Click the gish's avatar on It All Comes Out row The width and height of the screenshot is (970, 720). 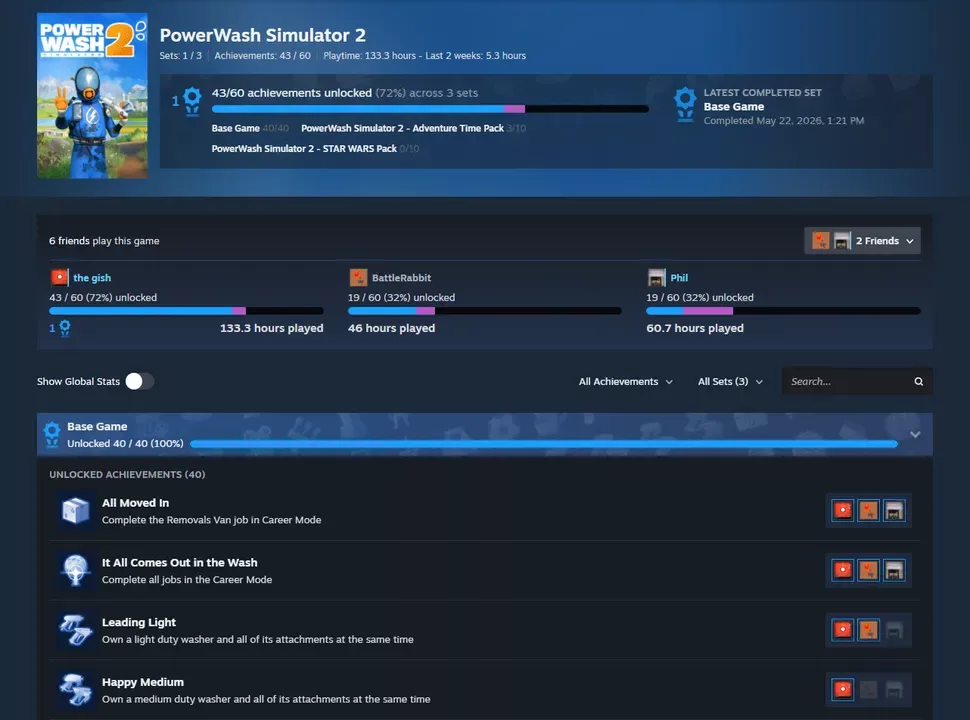coord(843,570)
